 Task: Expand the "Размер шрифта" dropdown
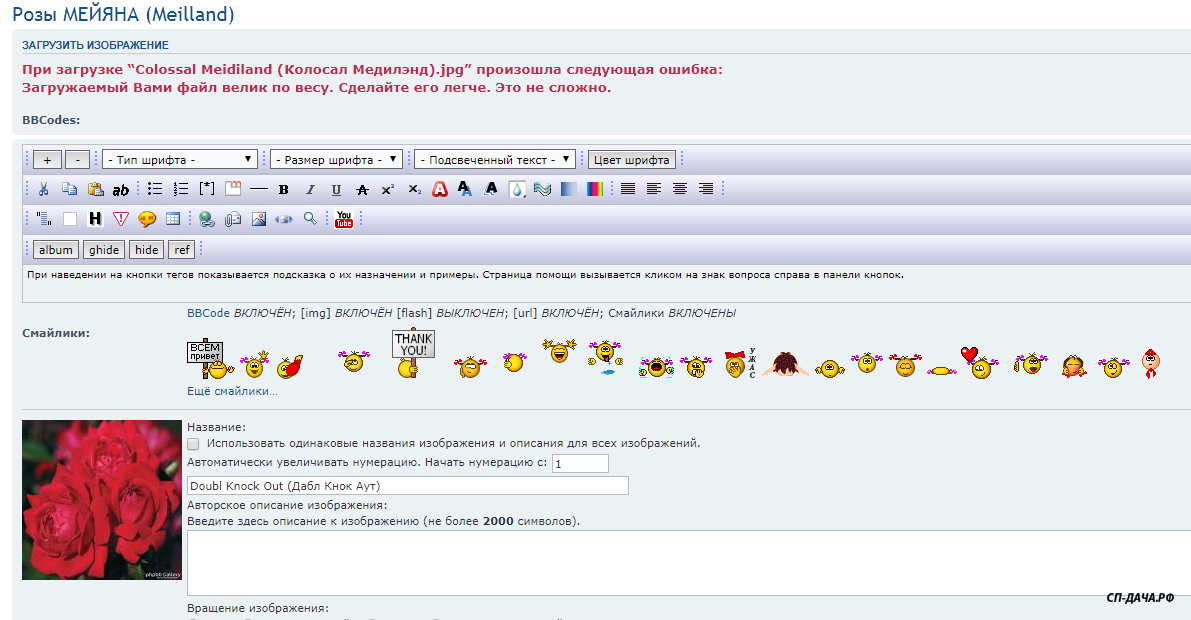coord(337,159)
